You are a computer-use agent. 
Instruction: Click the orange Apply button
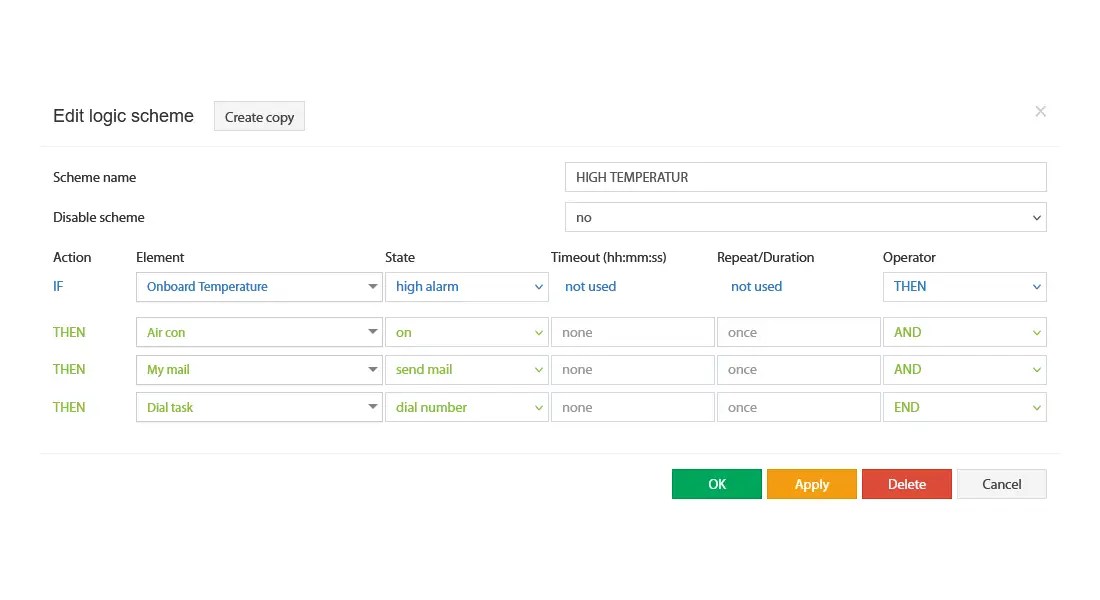click(x=812, y=484)
